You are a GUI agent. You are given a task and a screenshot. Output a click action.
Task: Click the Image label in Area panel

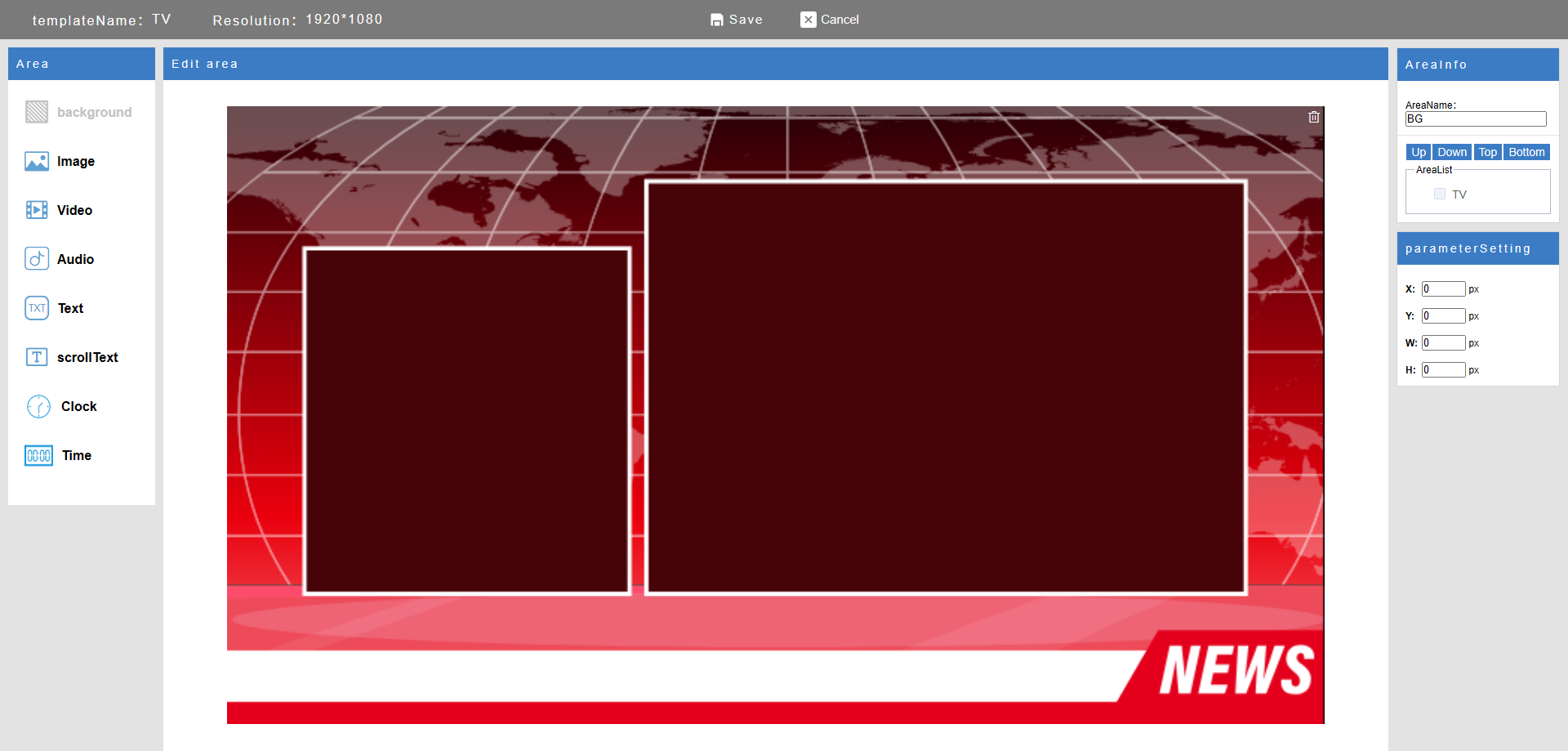(x=76, y=161)
